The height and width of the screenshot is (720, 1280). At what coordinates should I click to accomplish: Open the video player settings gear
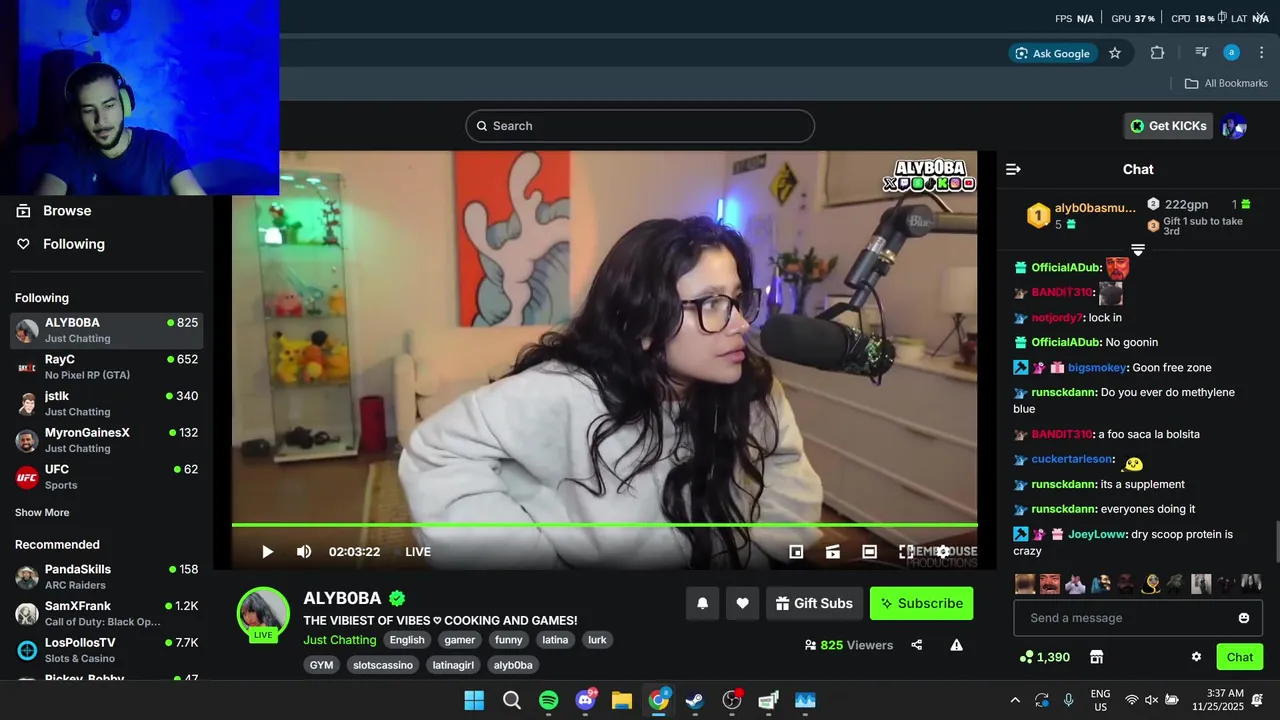click(942, 552)
